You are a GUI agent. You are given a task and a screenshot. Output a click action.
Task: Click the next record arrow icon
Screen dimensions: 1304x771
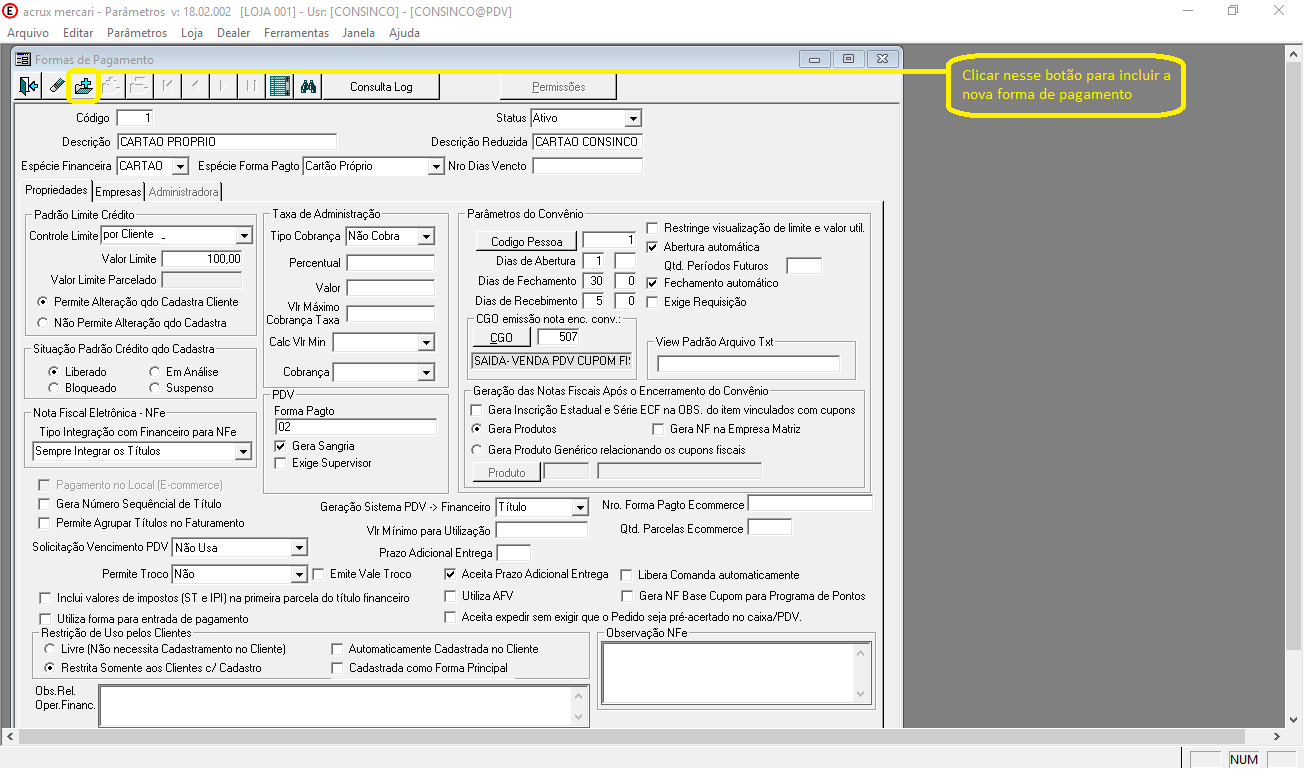[222, 87]
